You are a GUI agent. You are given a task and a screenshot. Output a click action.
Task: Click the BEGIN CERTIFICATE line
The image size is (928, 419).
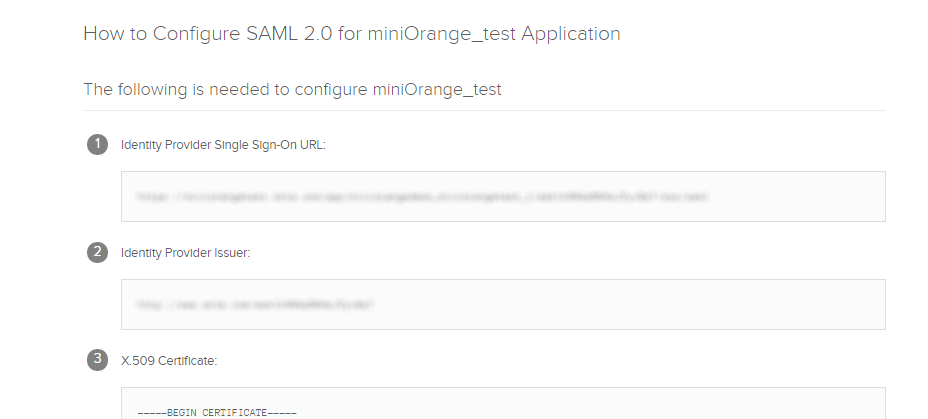[x=218, y=412]
